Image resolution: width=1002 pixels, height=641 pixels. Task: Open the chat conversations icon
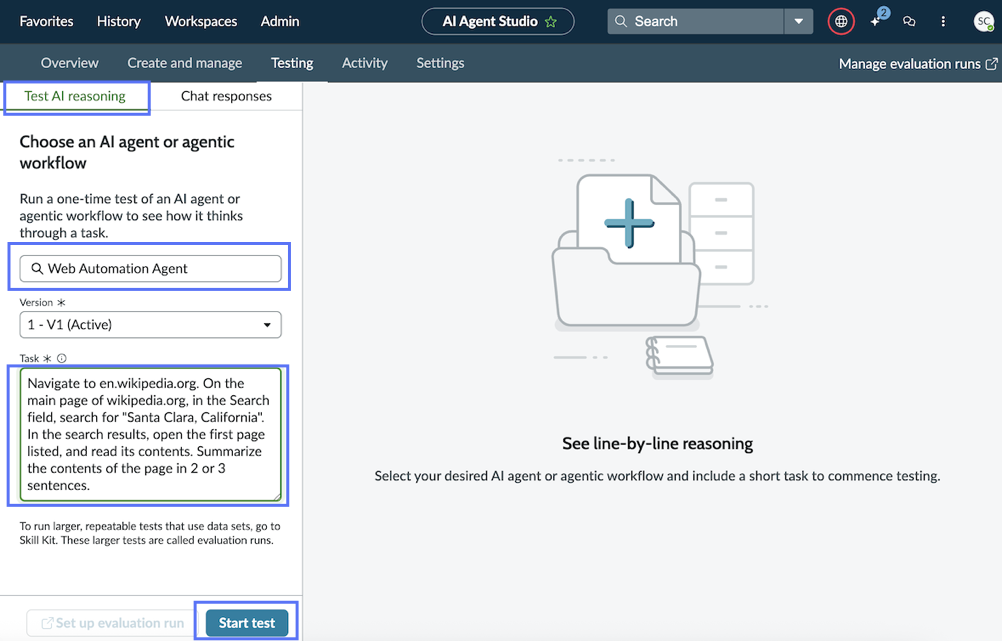coord(909,22)
